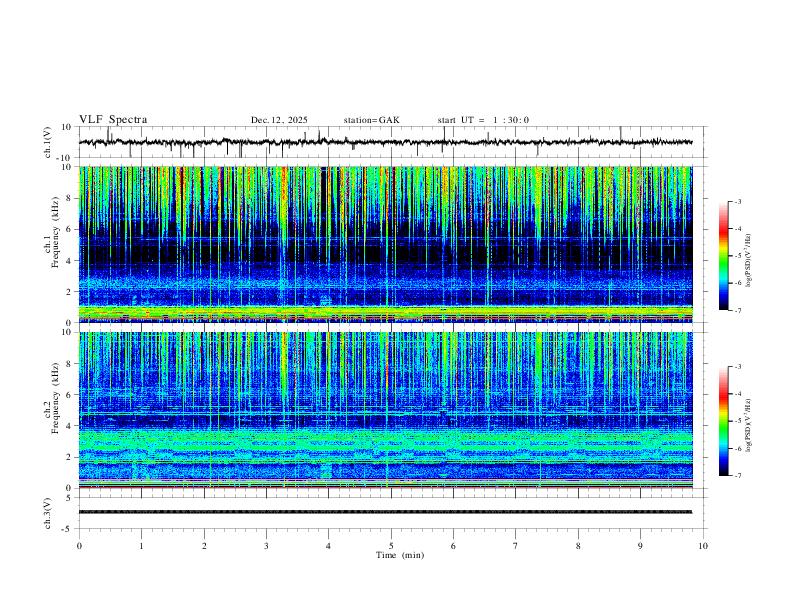Click the ch.1 'Frequency (kHz)' axis label

56,231
